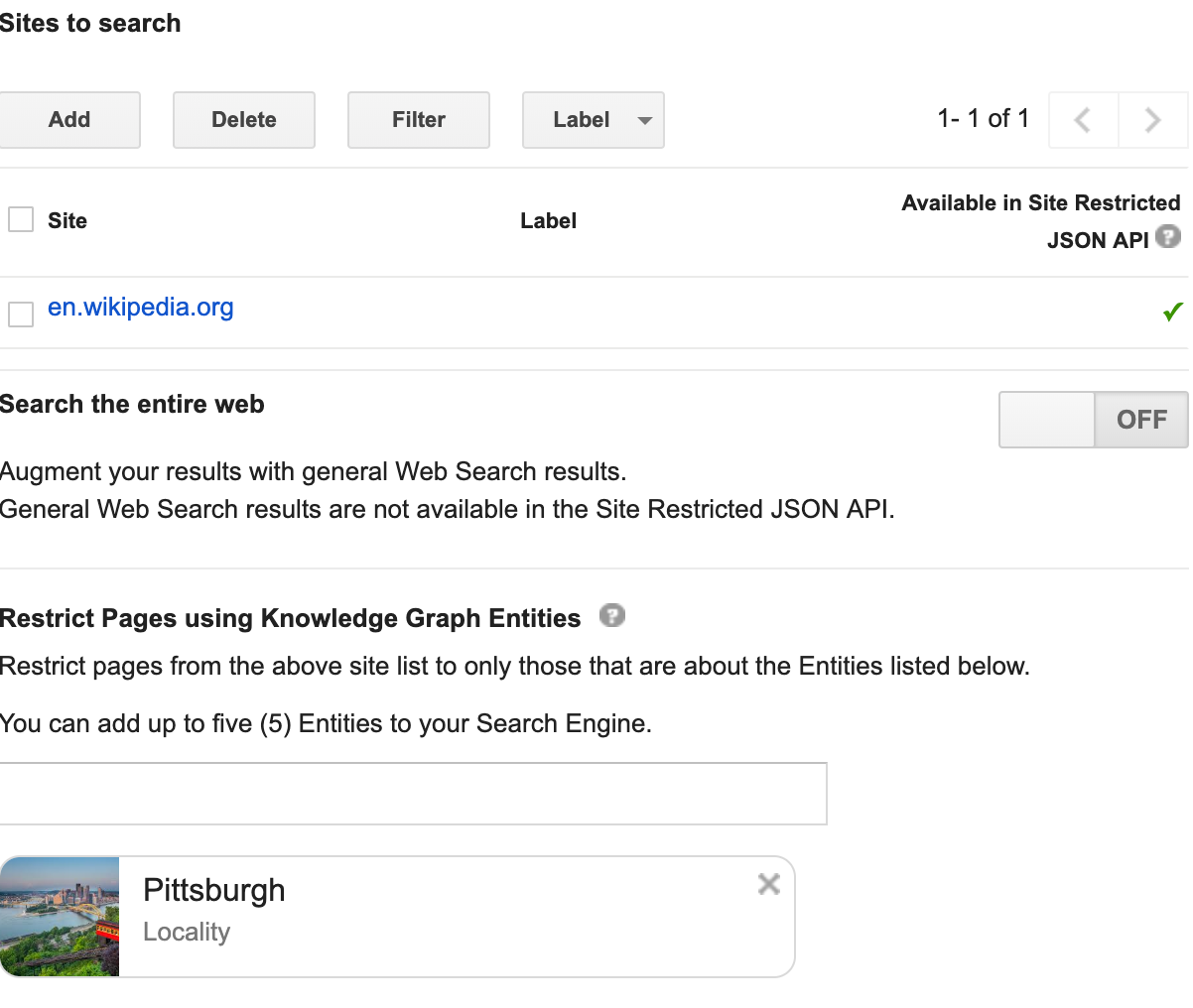Click the Filter button
Viewport: 1193px width, 1008px height.
coord(419,120)
